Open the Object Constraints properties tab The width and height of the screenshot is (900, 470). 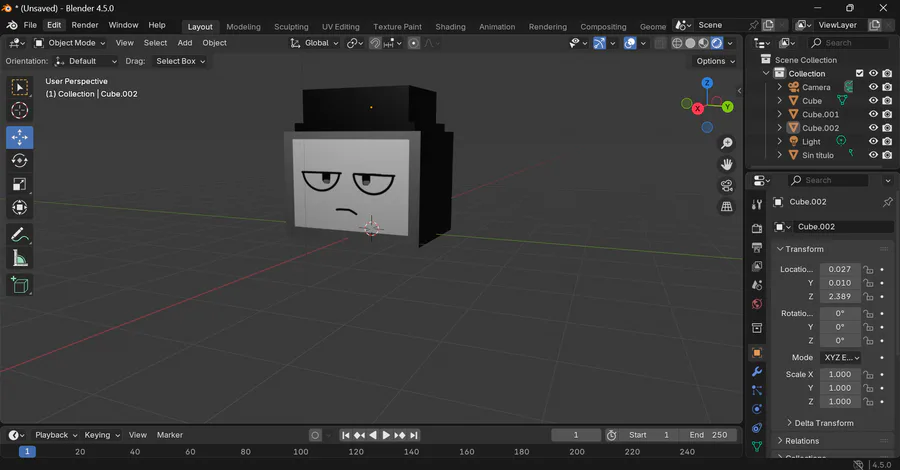(757, 428)
